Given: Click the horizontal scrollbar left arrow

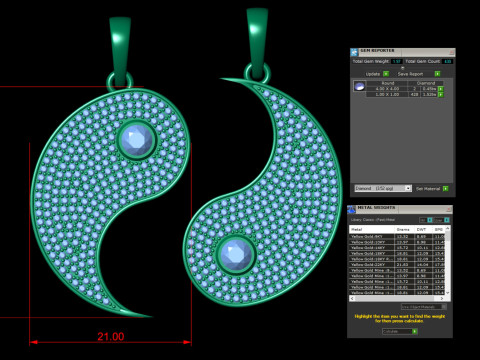Looking at the screenshot, I should coord(352,298).
